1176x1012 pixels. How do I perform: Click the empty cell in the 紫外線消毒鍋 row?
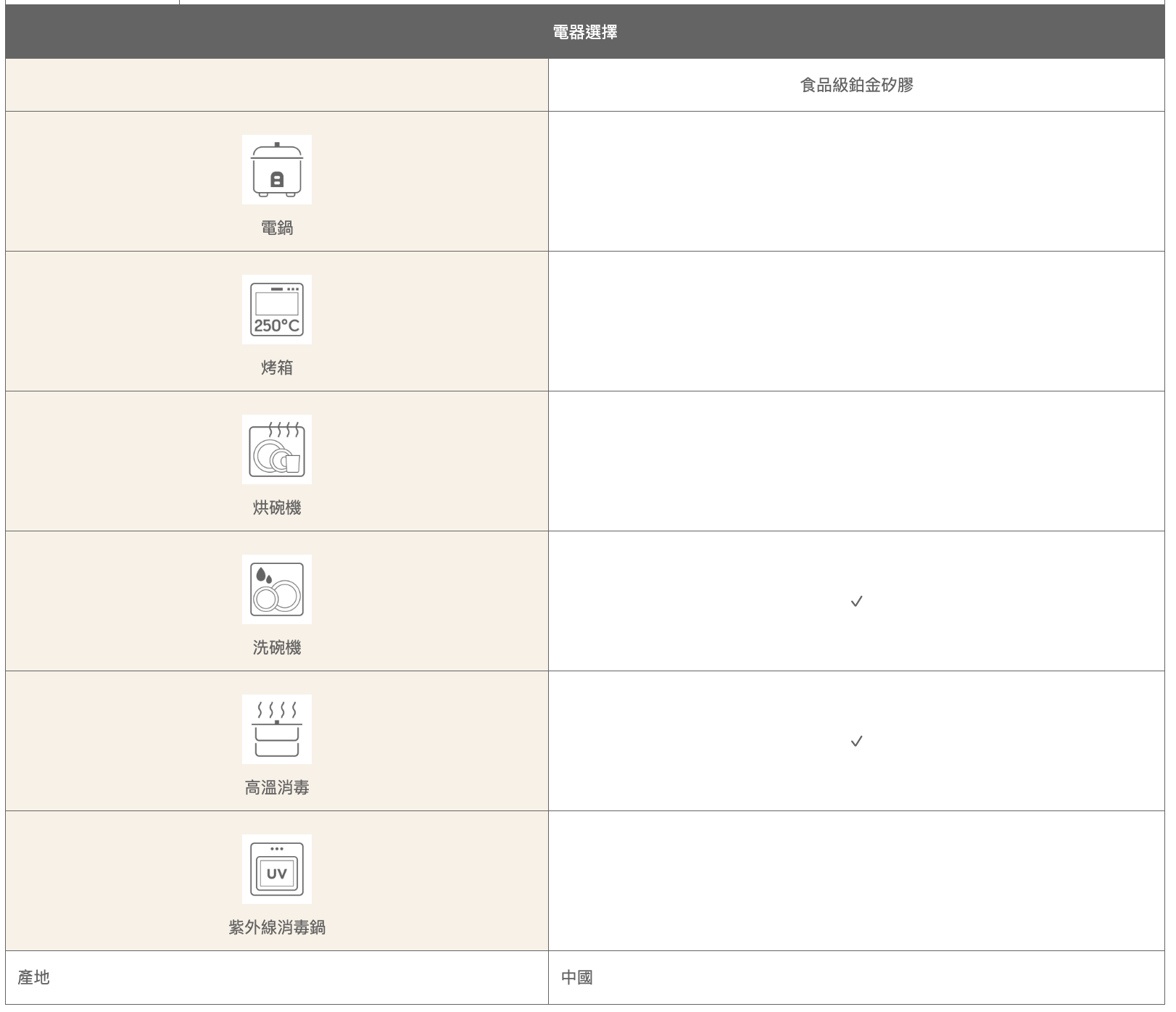856,881
